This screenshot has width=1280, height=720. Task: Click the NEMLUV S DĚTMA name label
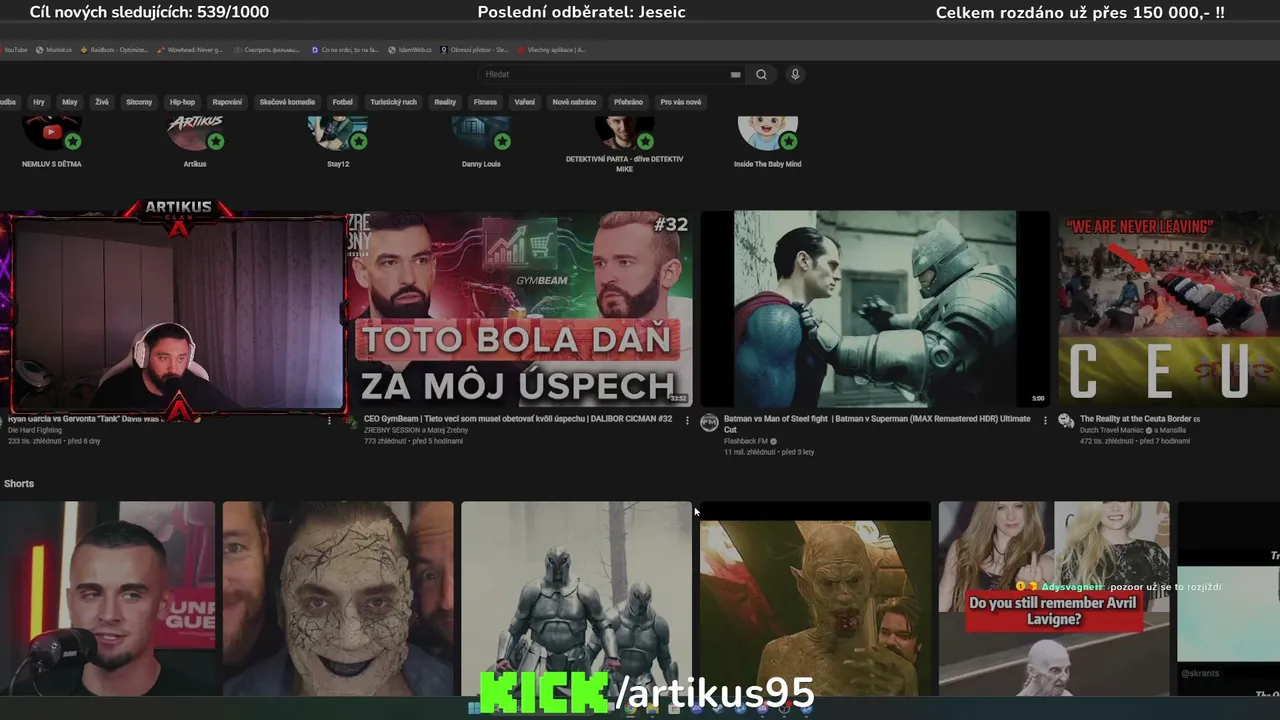coord(52,164)
